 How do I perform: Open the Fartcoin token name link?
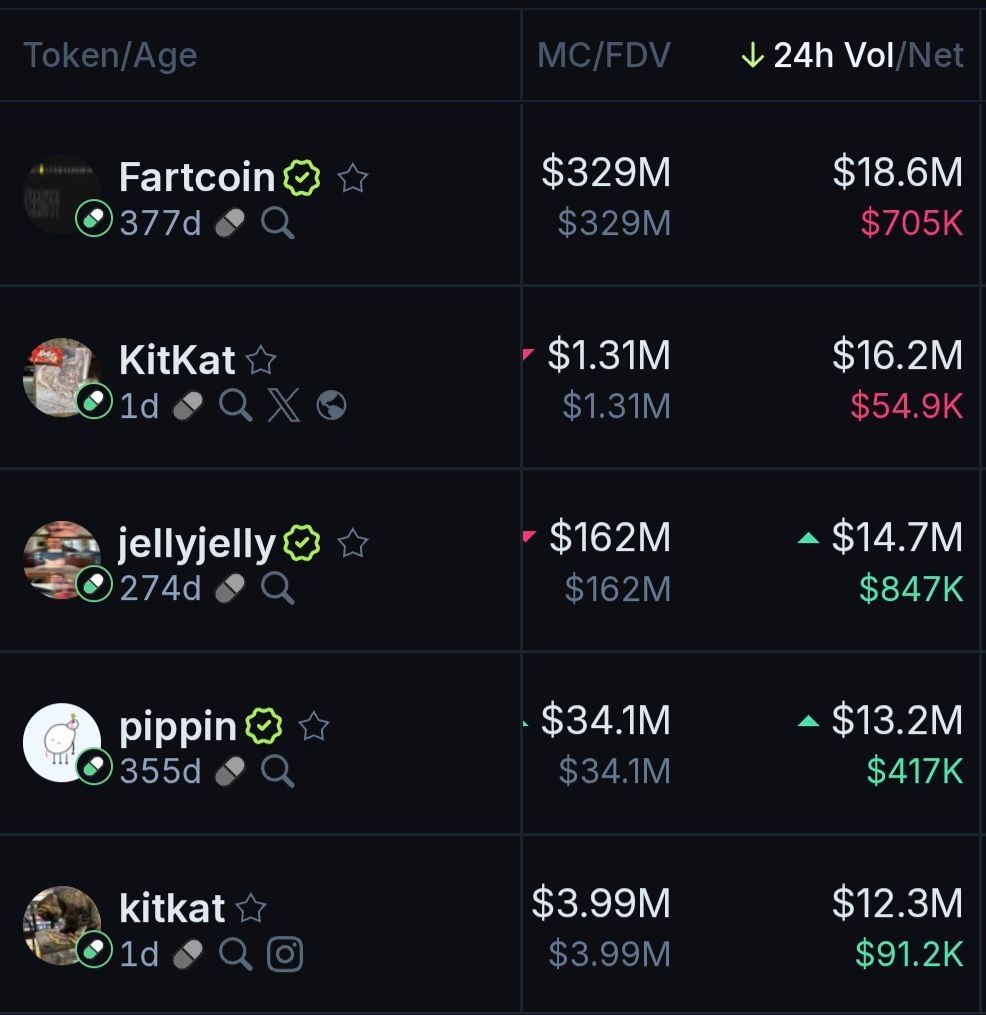coord(197,178)
